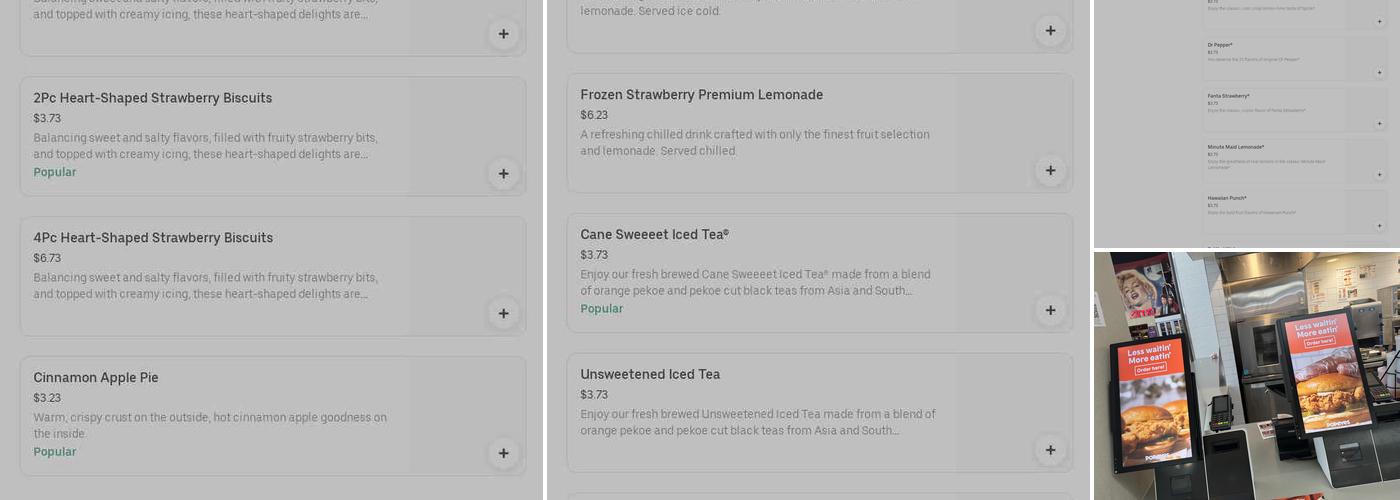Click plus icon beside Fanta Strawberry
The image size is (1400, 500).
pyautogui.click(x=1379, y=124)
